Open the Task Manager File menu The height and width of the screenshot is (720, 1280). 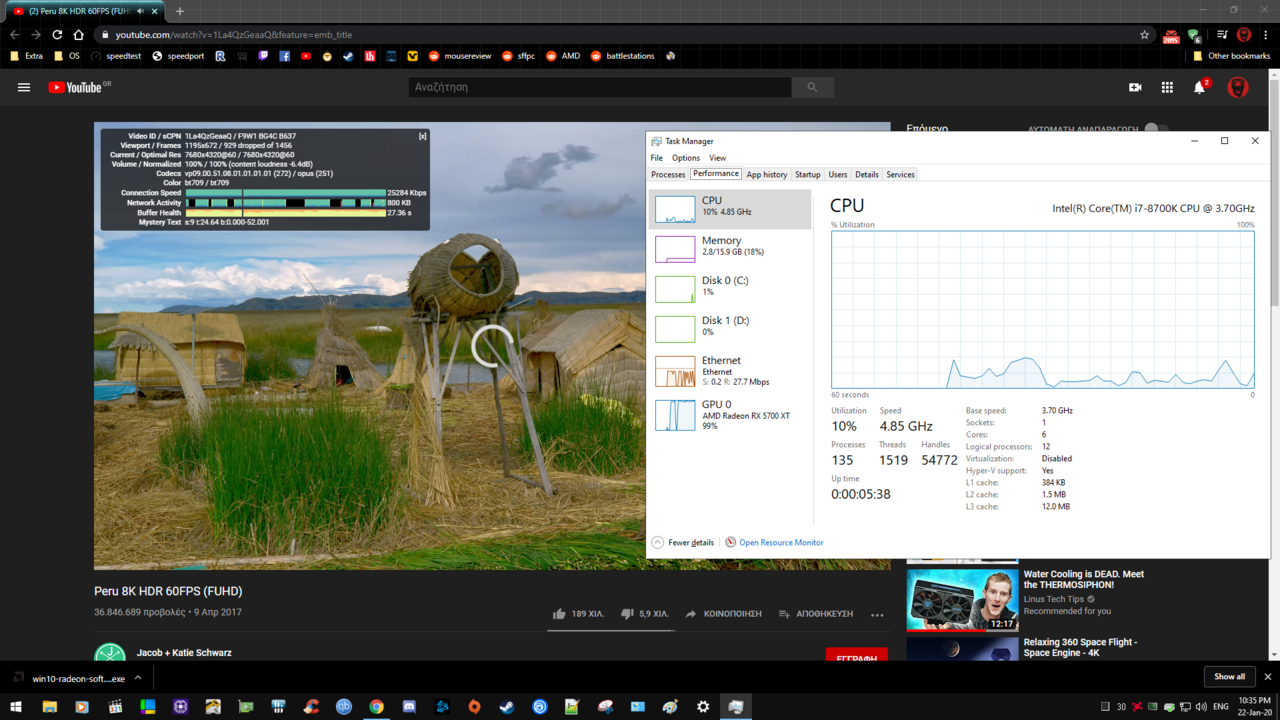point(656,158)
